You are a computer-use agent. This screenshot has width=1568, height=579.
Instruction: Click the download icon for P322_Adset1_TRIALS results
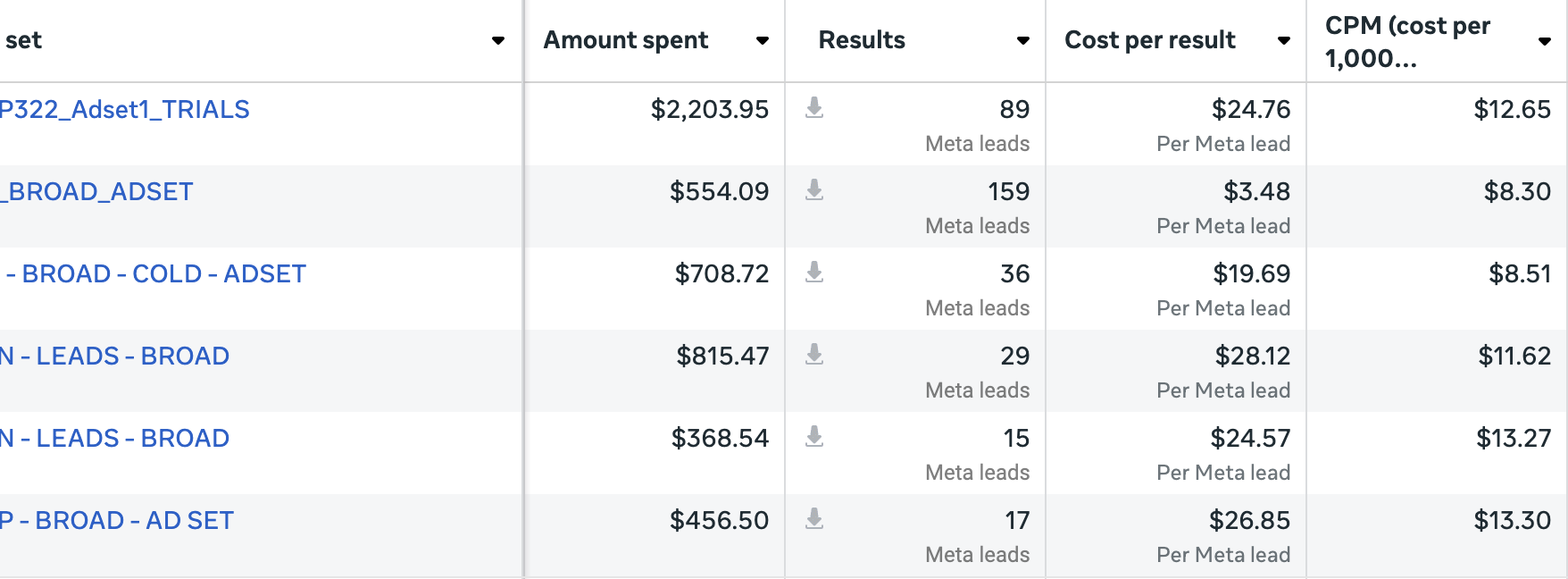815,109
